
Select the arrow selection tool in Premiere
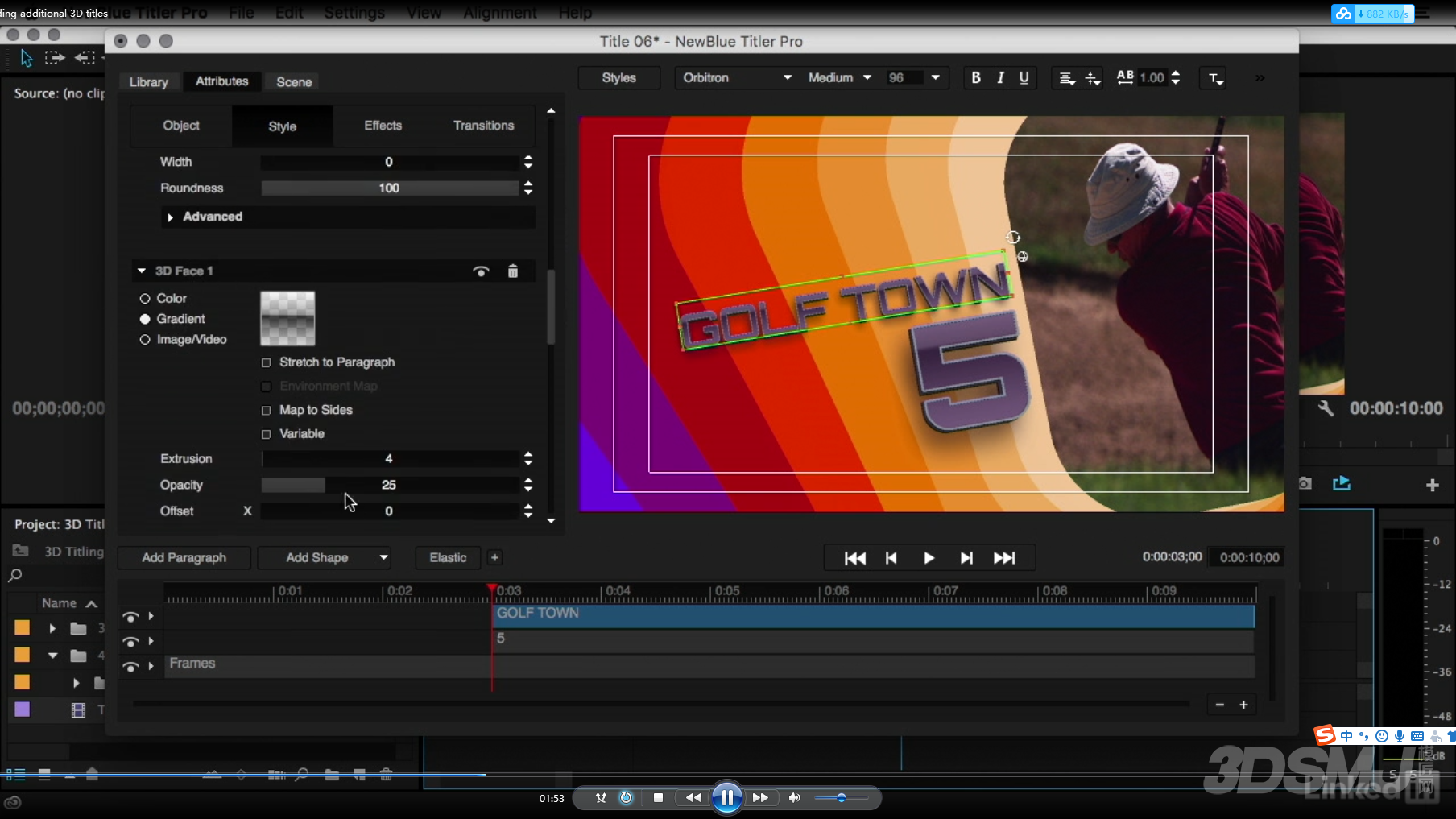pos(27,58)
